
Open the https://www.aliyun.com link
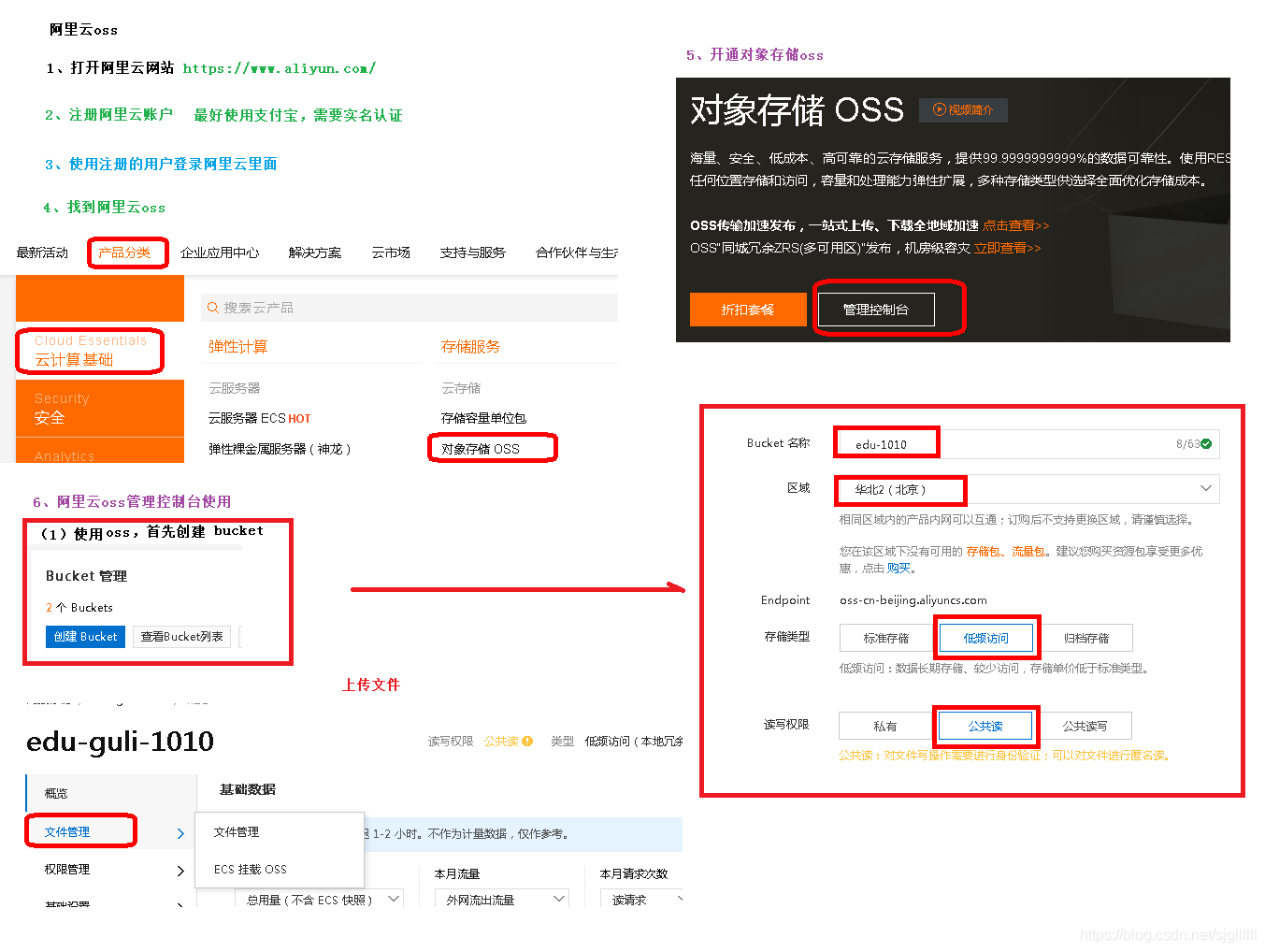[278, 67]
